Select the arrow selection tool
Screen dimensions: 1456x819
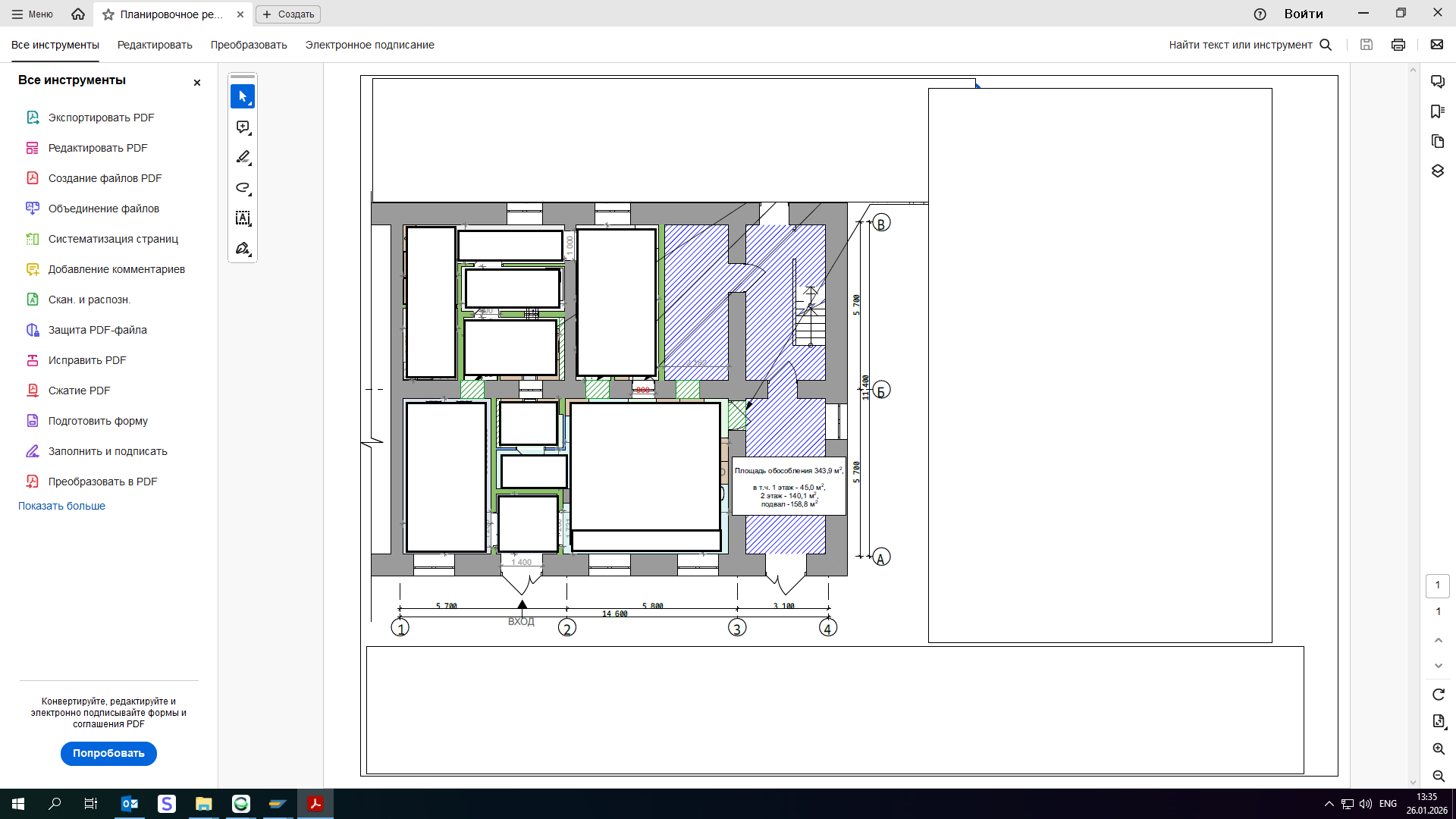pyautogui.click(x=243, y=96)
